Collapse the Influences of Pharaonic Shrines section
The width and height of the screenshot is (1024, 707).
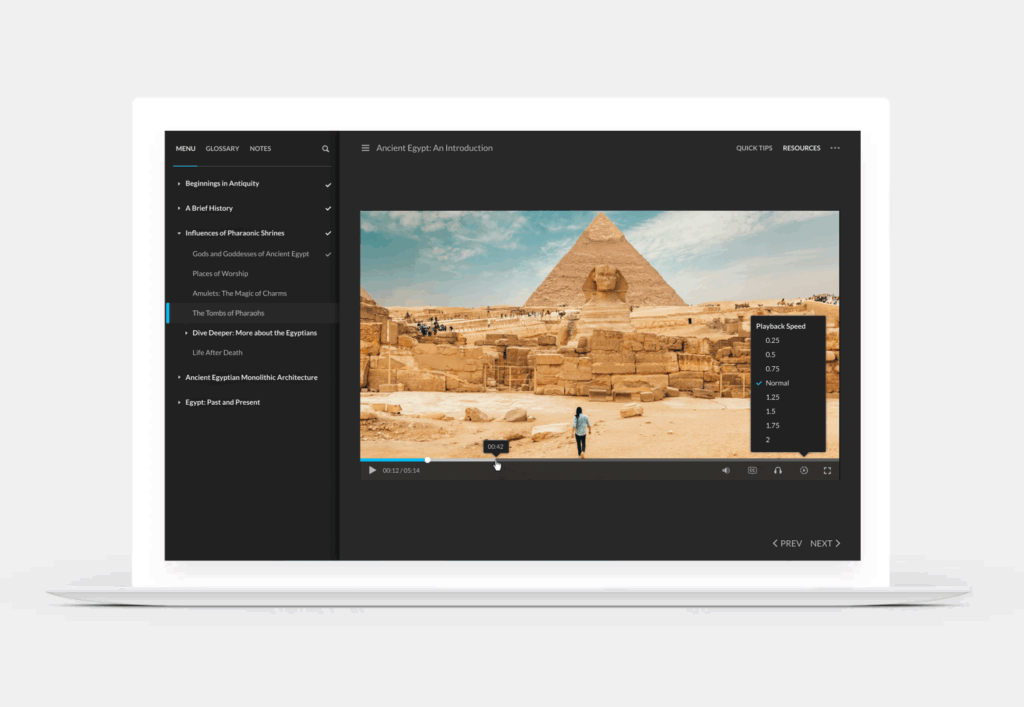coord(179,233)
